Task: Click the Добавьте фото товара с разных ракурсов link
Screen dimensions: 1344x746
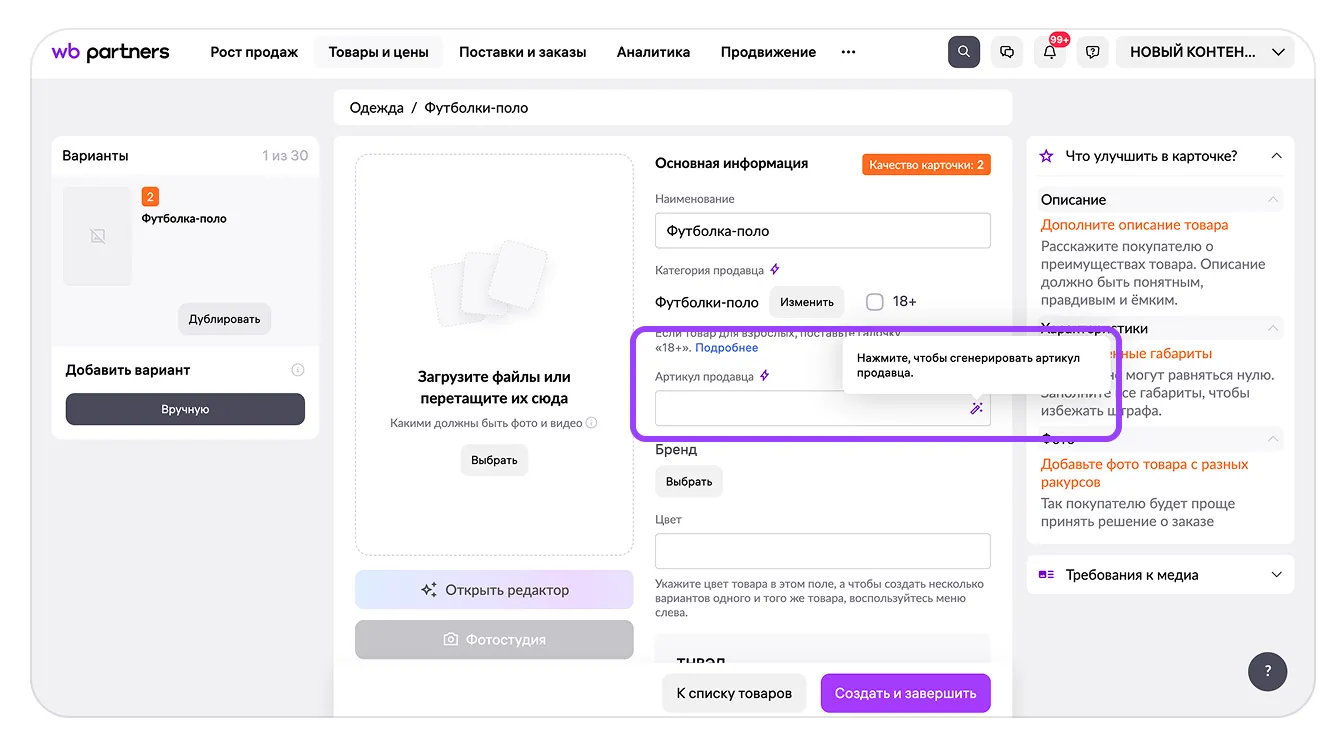Action: [x=1145, y=473]
